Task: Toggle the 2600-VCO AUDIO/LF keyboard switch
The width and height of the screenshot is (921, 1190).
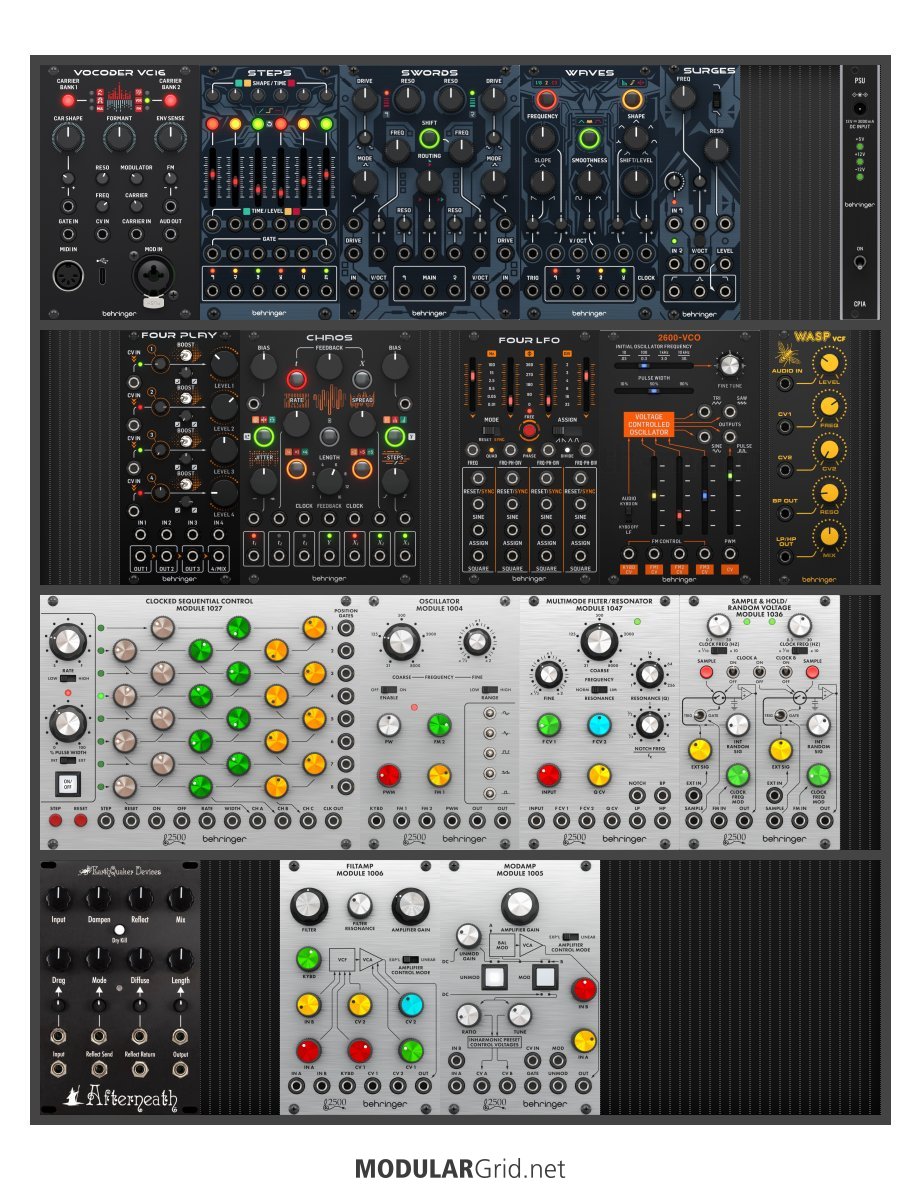Action: [x=629, y=514]
